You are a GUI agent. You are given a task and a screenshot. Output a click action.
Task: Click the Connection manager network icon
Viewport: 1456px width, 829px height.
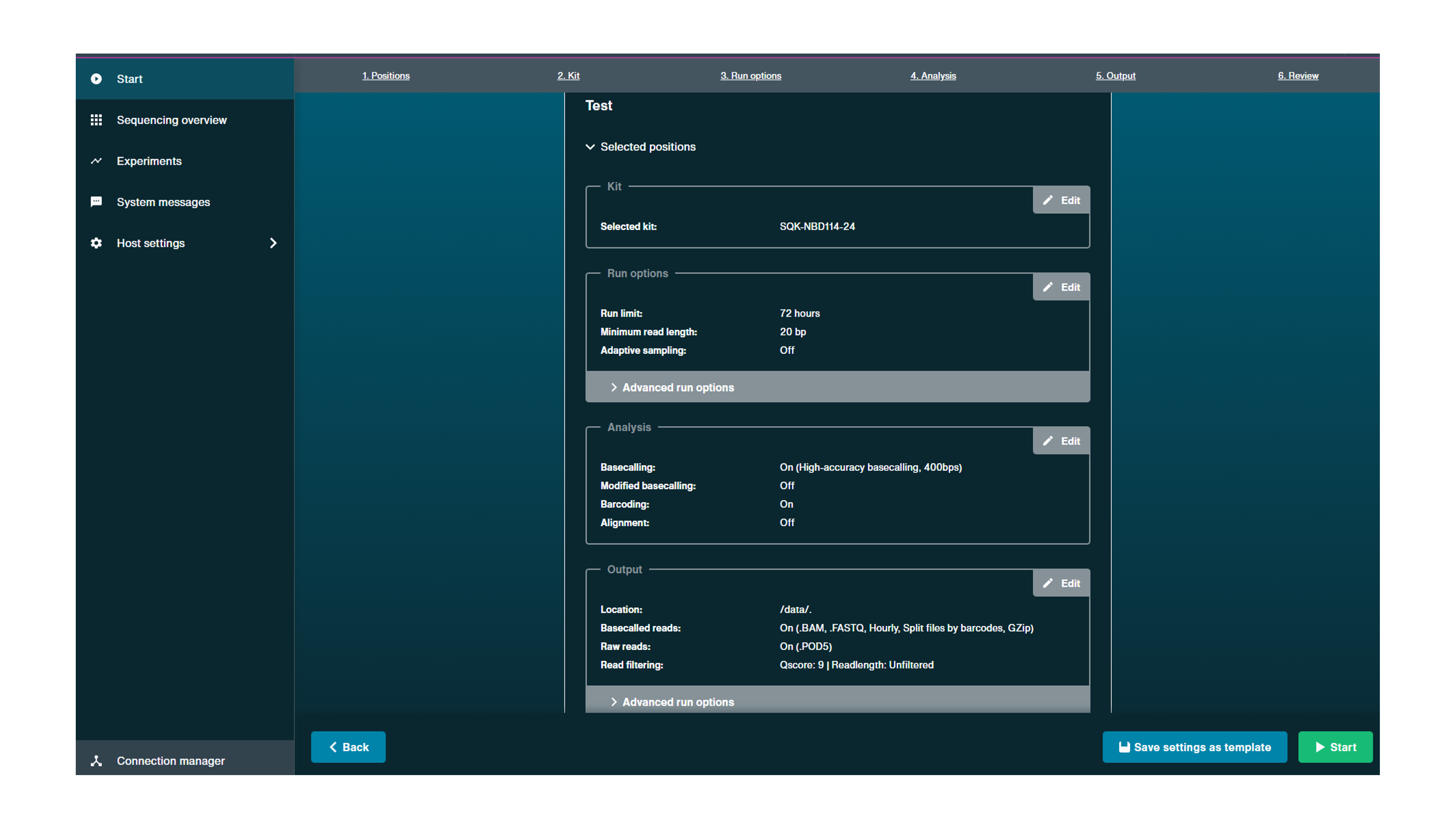point(96,761)
